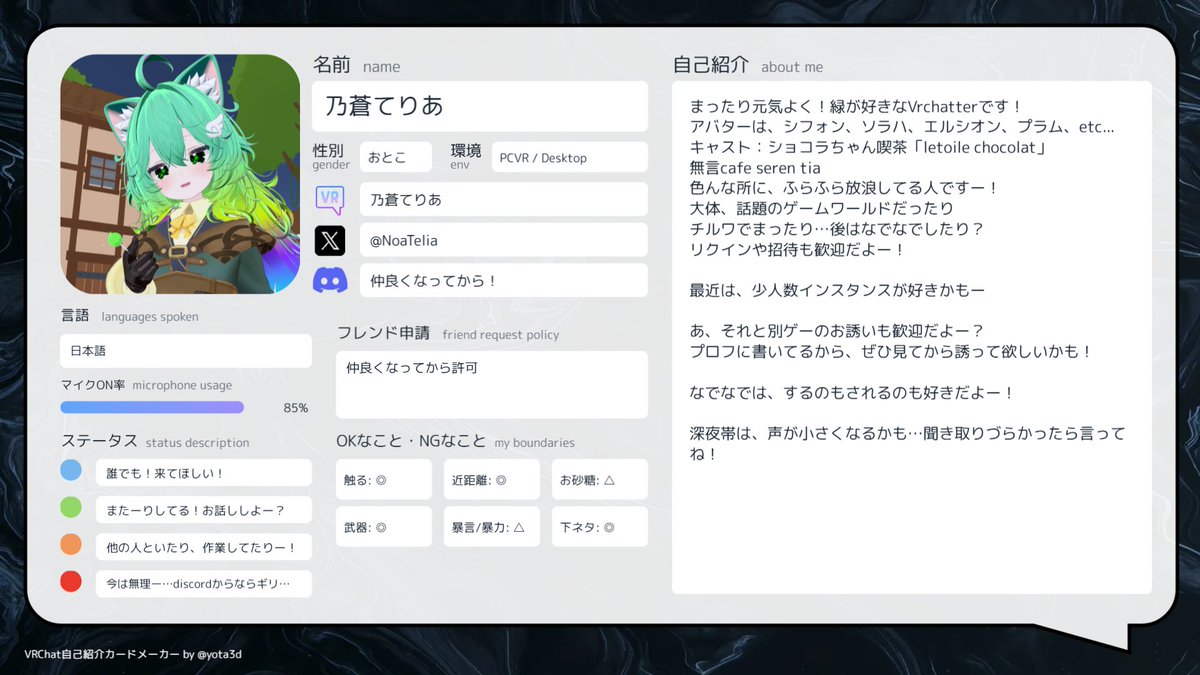
Task: Select the blue status circle
Action: click(x=70, y=471)
